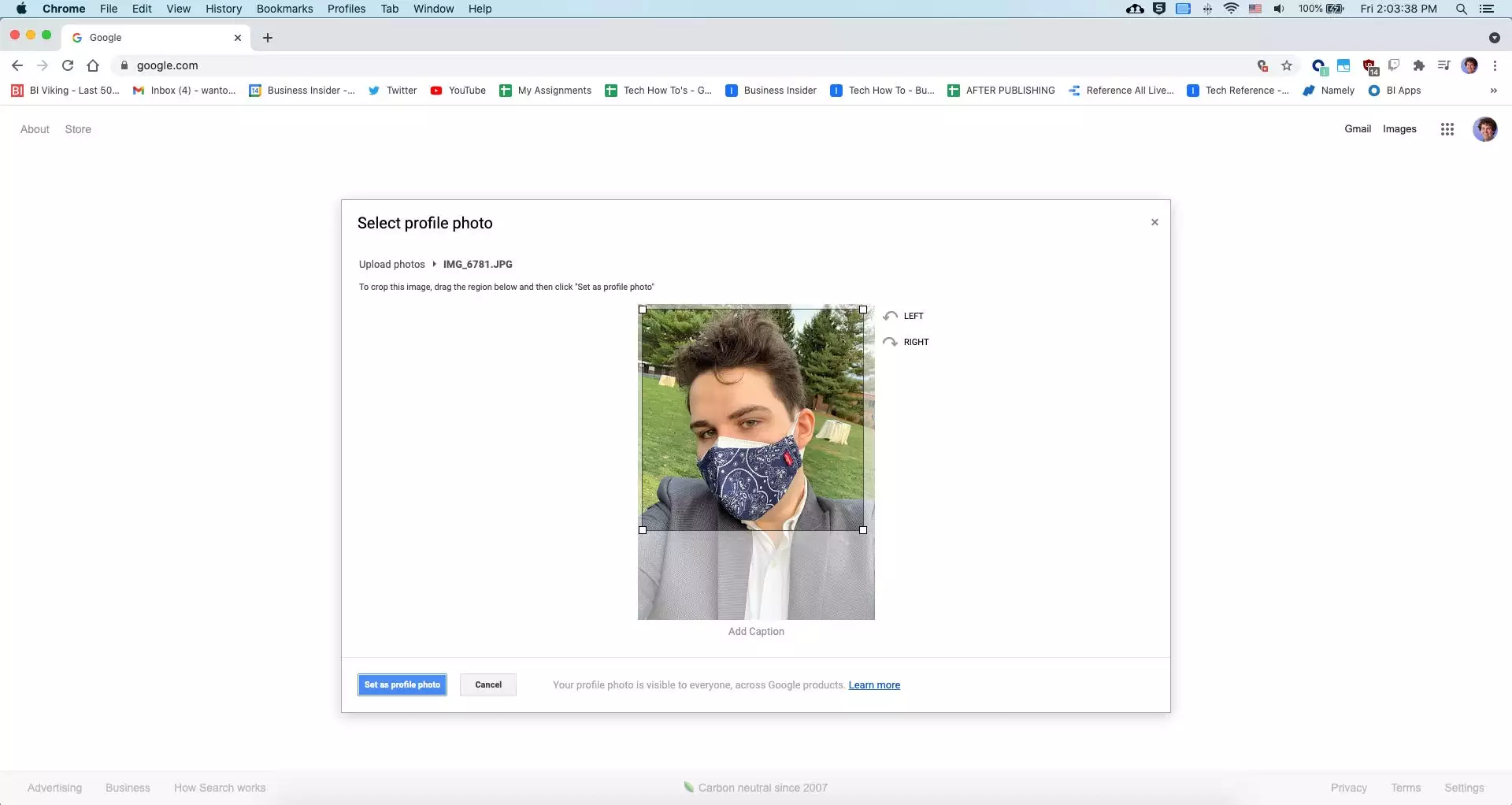Screen dimensions: 1512x805
Task: Click Set as profile photo button
Action: pyautogui.click(x=402, y=684)
